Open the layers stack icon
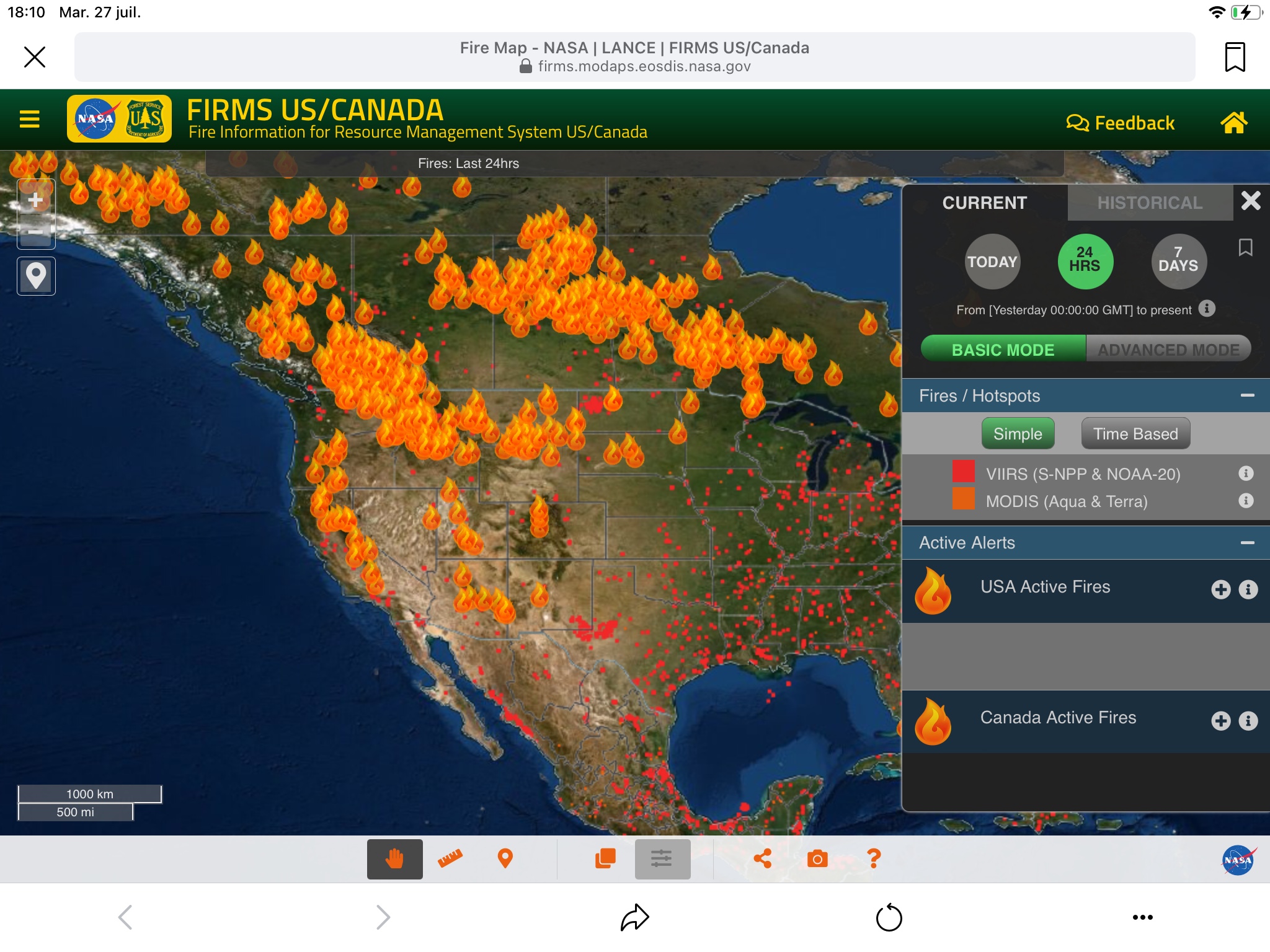 click(x=605, y=859)
